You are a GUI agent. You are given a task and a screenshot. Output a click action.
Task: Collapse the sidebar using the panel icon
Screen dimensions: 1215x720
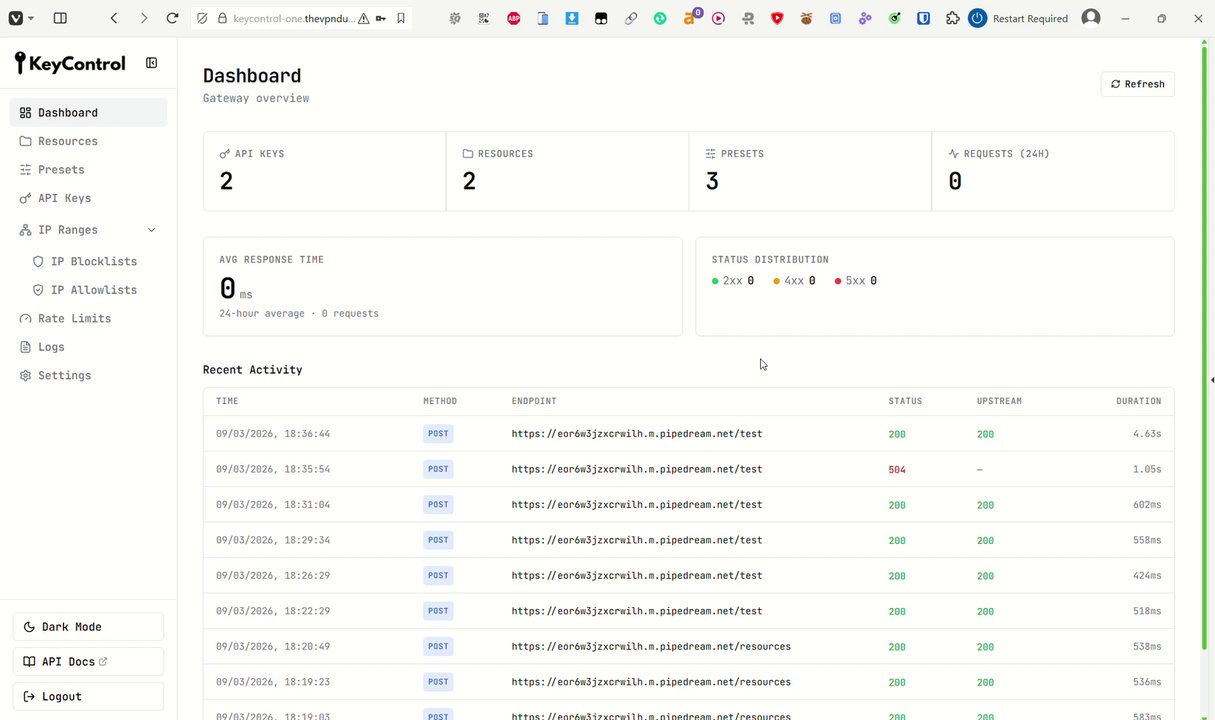tap(152, 63)
